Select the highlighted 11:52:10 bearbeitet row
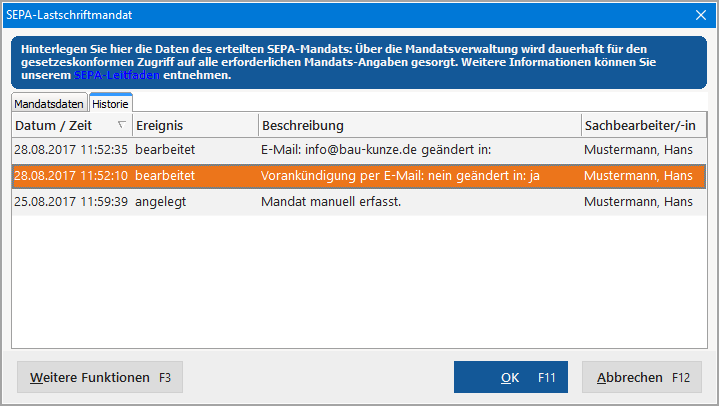This screenshot has width=719, height=406. click(359, 176)
